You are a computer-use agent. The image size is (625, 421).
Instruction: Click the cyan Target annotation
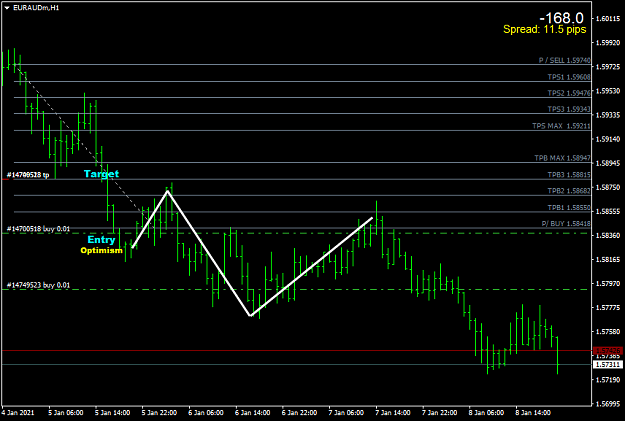(101, 174)
